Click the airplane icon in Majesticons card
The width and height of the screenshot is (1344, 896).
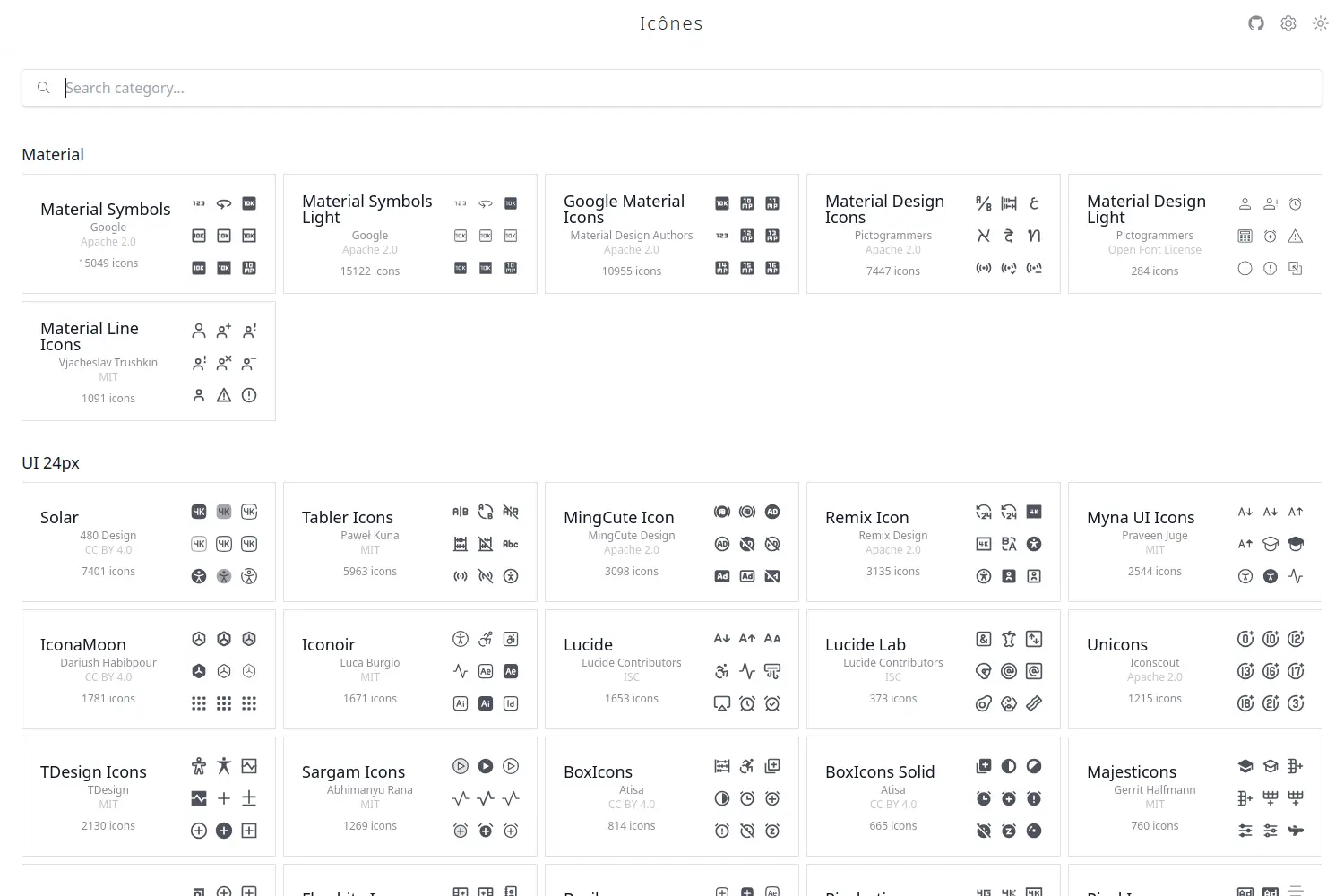1296,831
